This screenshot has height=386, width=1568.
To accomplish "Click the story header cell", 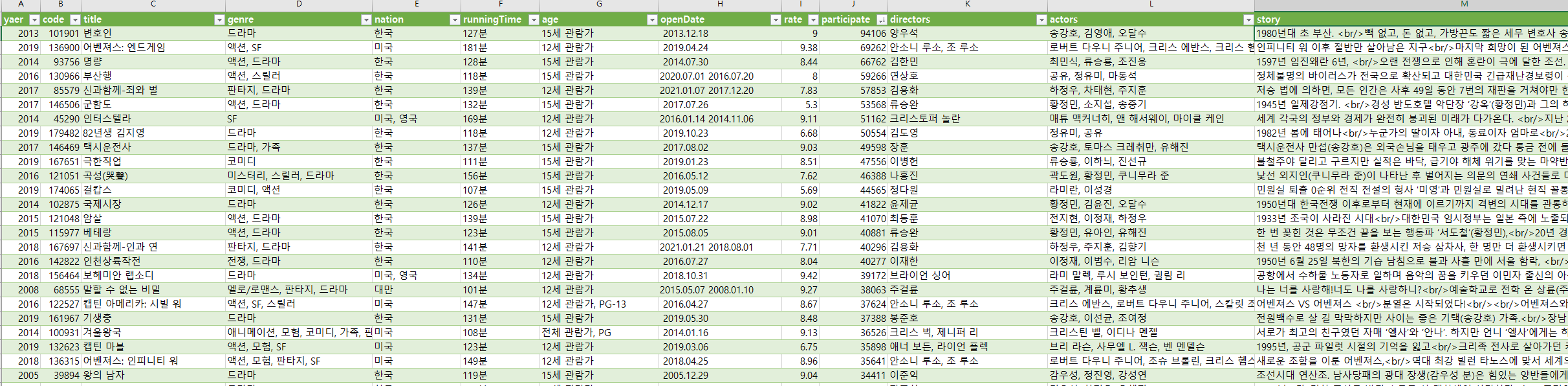I will [x=1411, y=19].
